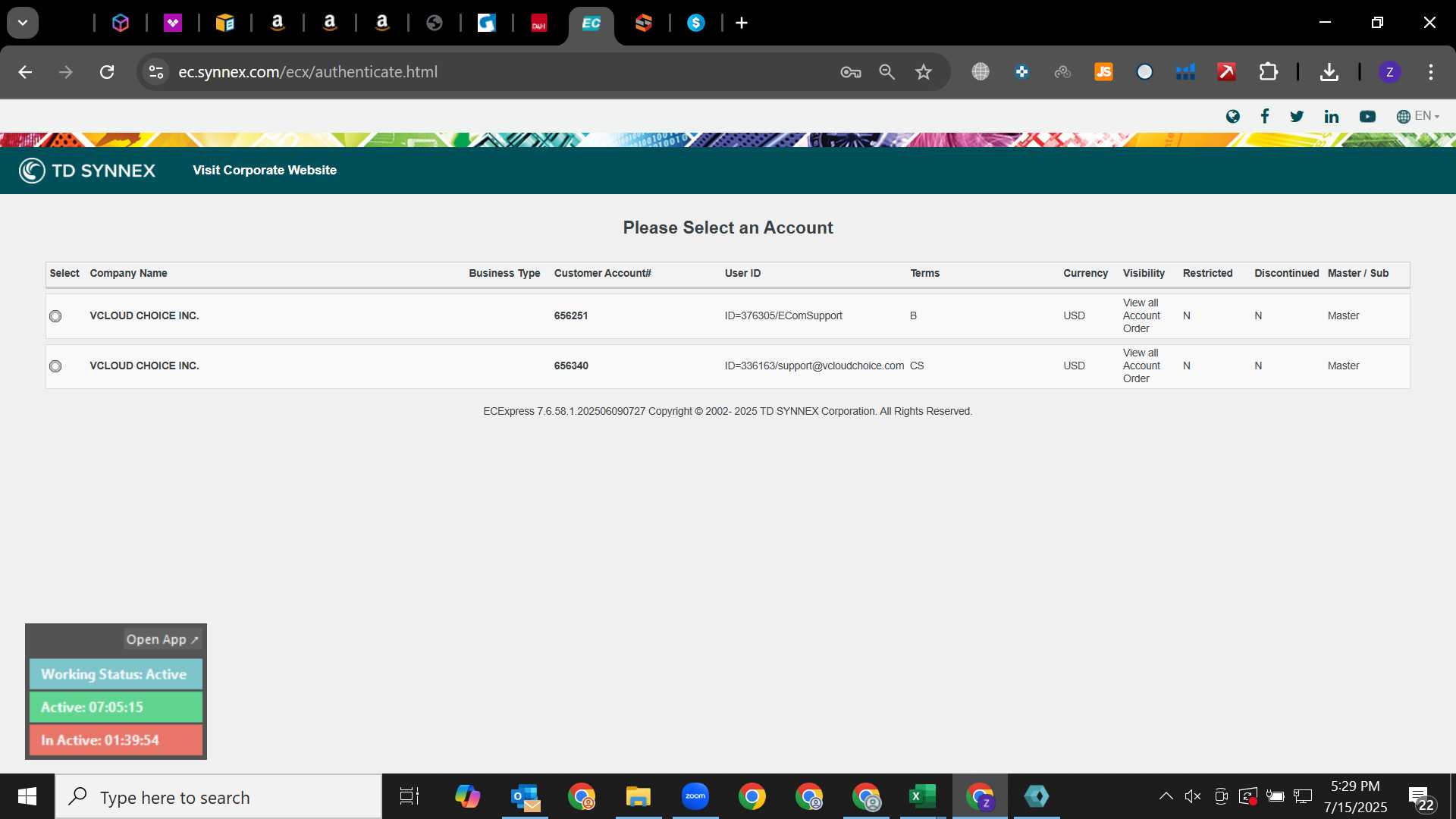Viewport: 1456px width, 819px height.
Task: Click terms value CS
Action: point(917,366)
